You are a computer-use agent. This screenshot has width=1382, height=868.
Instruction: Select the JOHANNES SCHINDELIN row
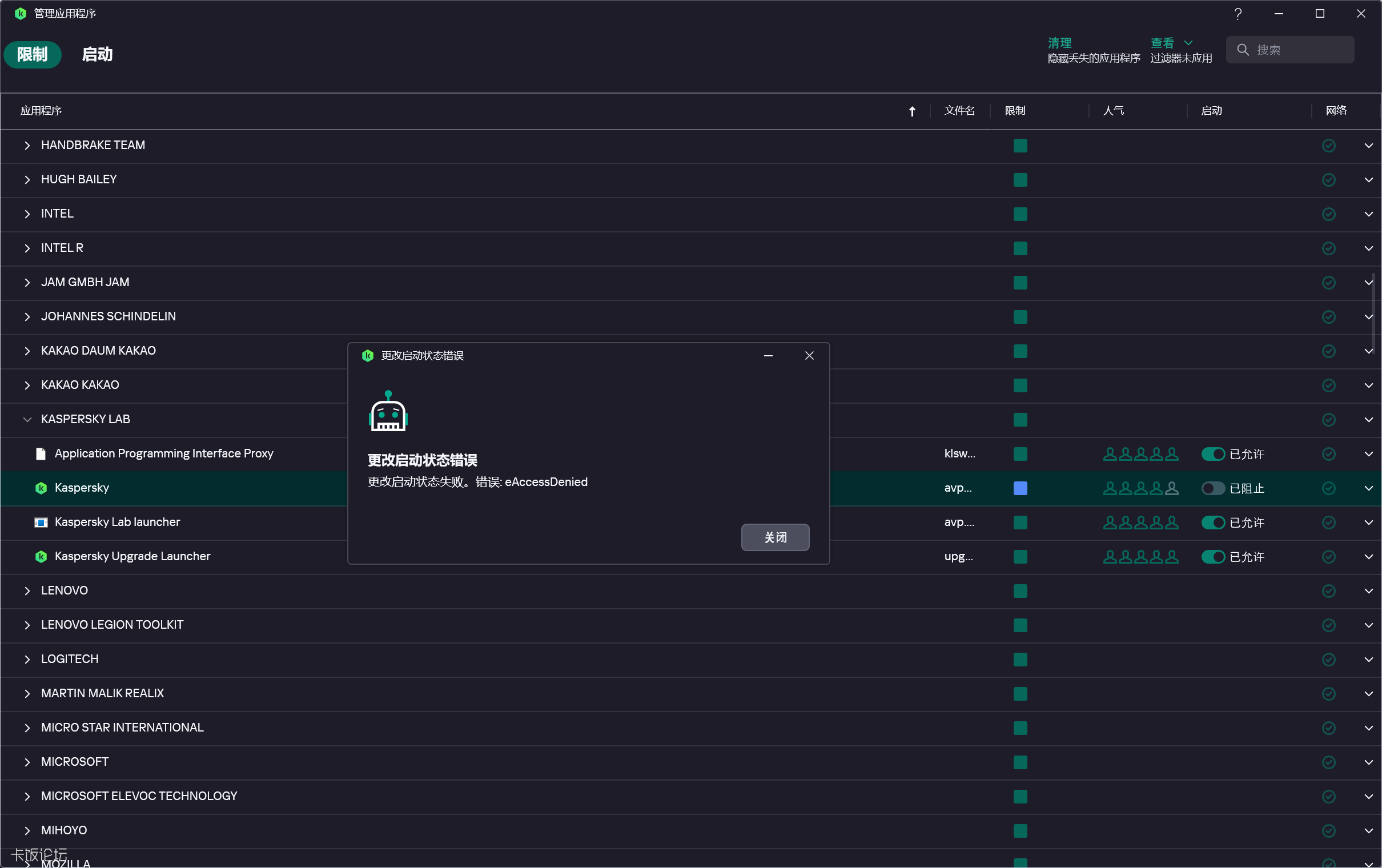click(690, 317)
